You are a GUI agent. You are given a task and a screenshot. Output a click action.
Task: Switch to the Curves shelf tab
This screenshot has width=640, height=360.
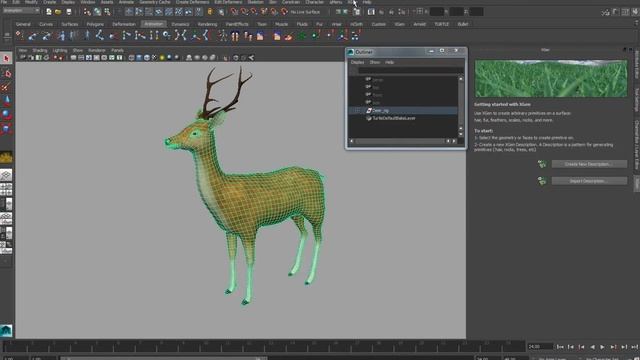[46, 24]
